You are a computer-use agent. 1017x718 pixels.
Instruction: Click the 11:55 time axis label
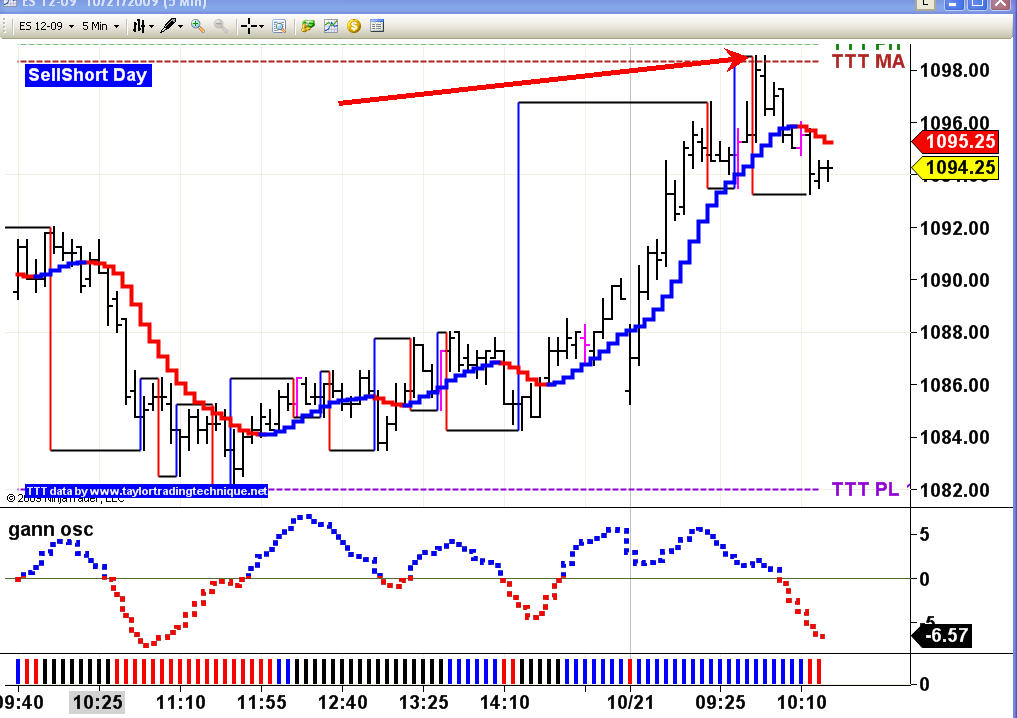262,702
